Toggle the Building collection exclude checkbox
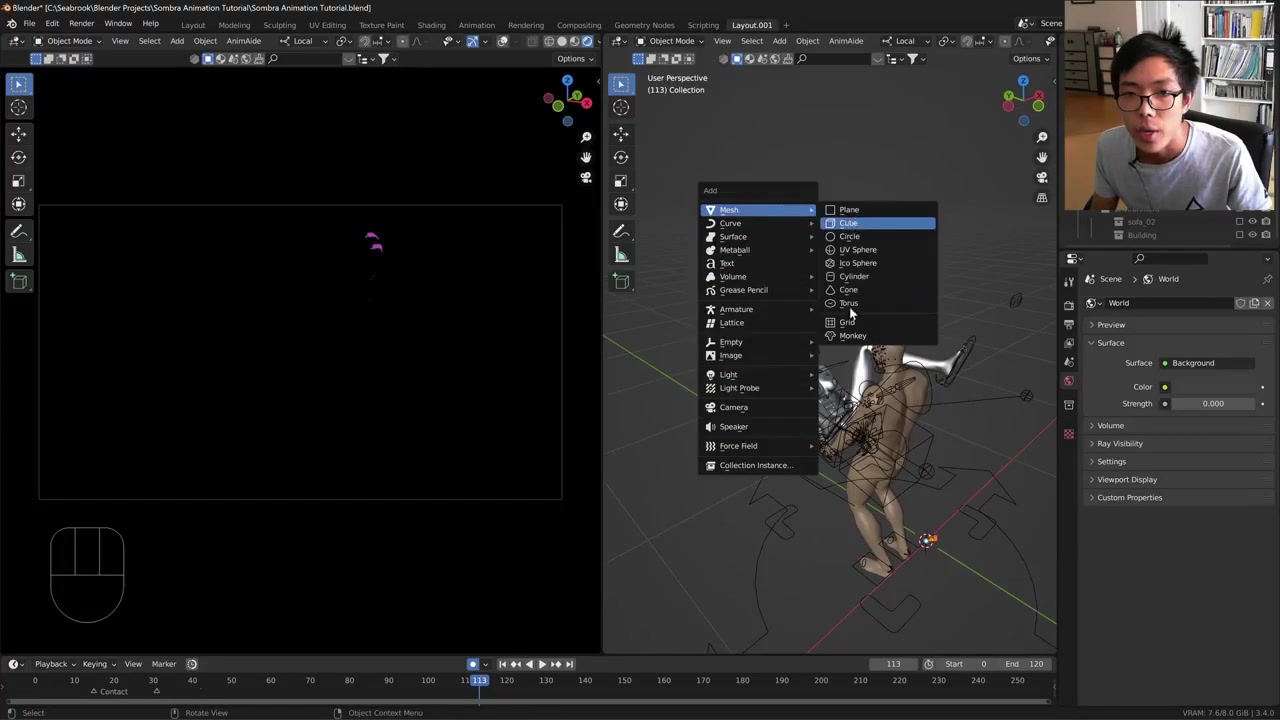The height and width of the screenshot is (720, 1280). pos(1240,235)
